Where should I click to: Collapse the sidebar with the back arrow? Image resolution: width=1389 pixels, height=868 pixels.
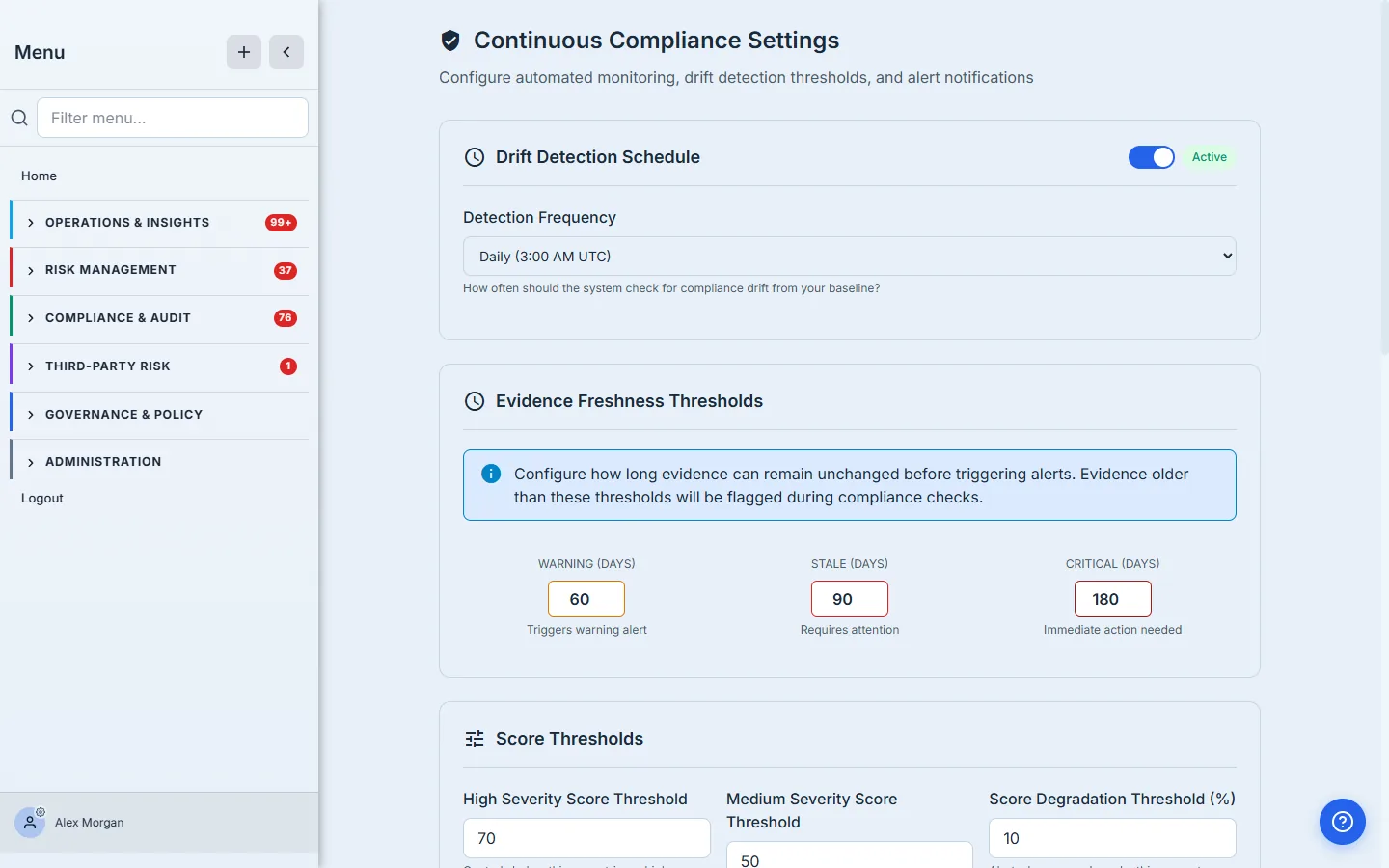point(286,52)
